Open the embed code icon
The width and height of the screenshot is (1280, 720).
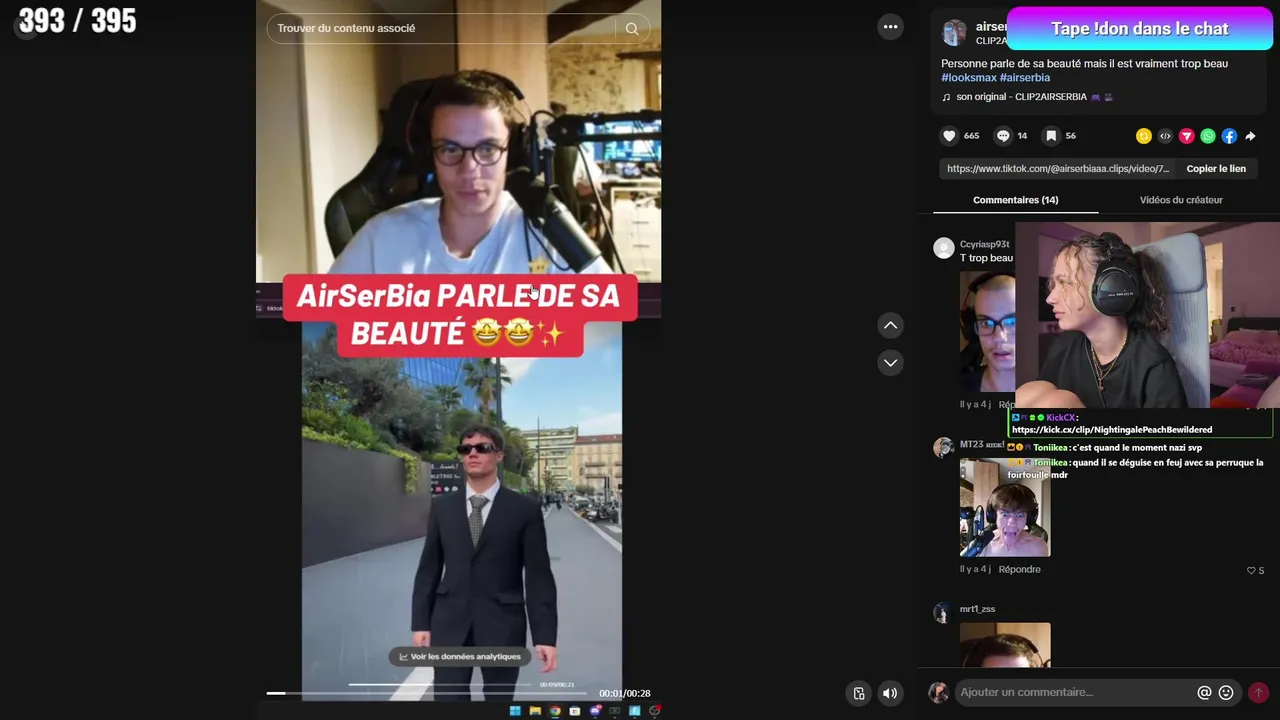coord(1165,136)
